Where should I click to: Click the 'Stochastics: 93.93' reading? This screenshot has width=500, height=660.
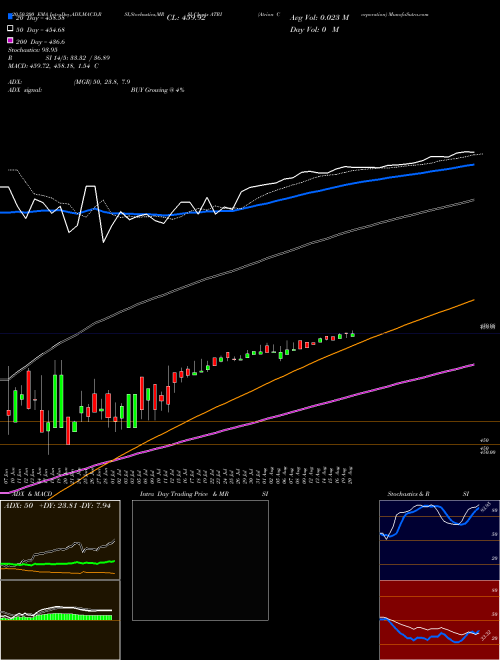[x=32, y=50]
